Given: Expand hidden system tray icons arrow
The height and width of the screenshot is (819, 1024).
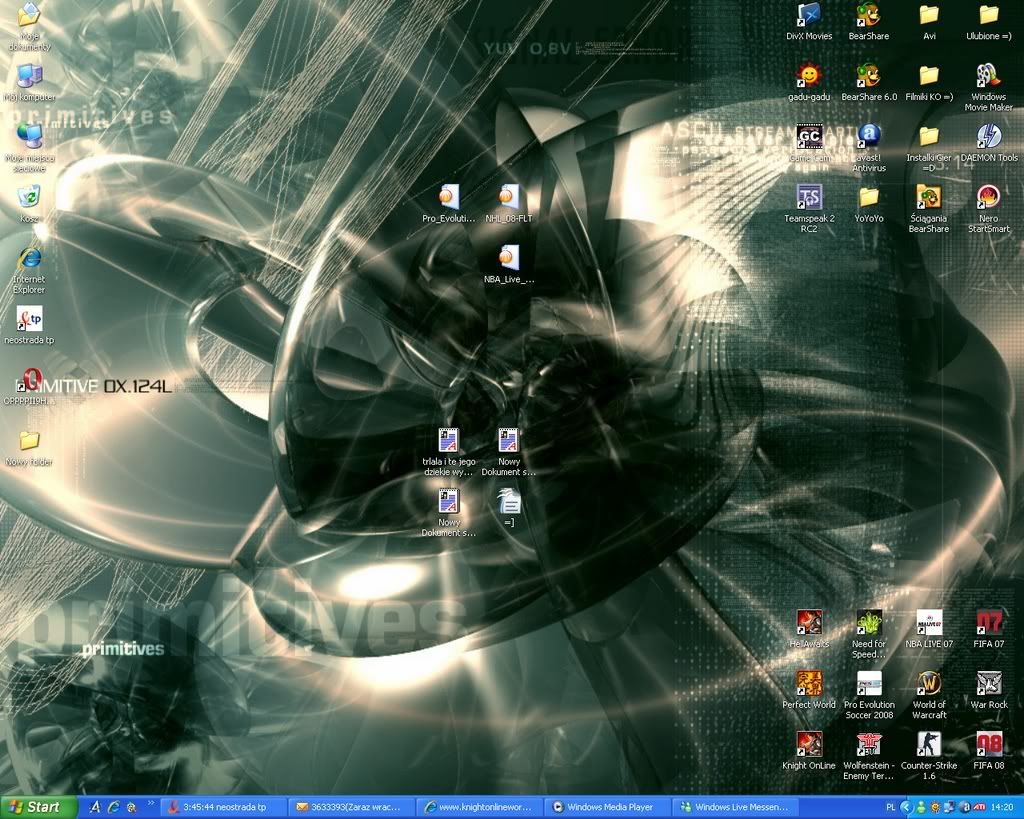Looking at the screenshot, I should (906, 807).
